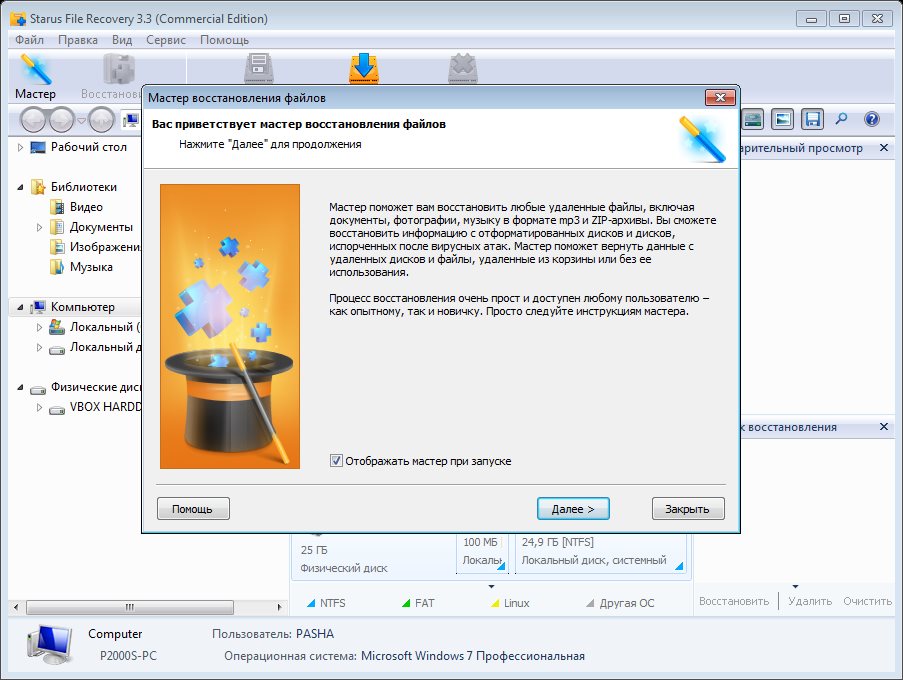The width and height of the screenshot is (903, 680).
Task: Expand the Документы folder node
Action: [39, 227]
